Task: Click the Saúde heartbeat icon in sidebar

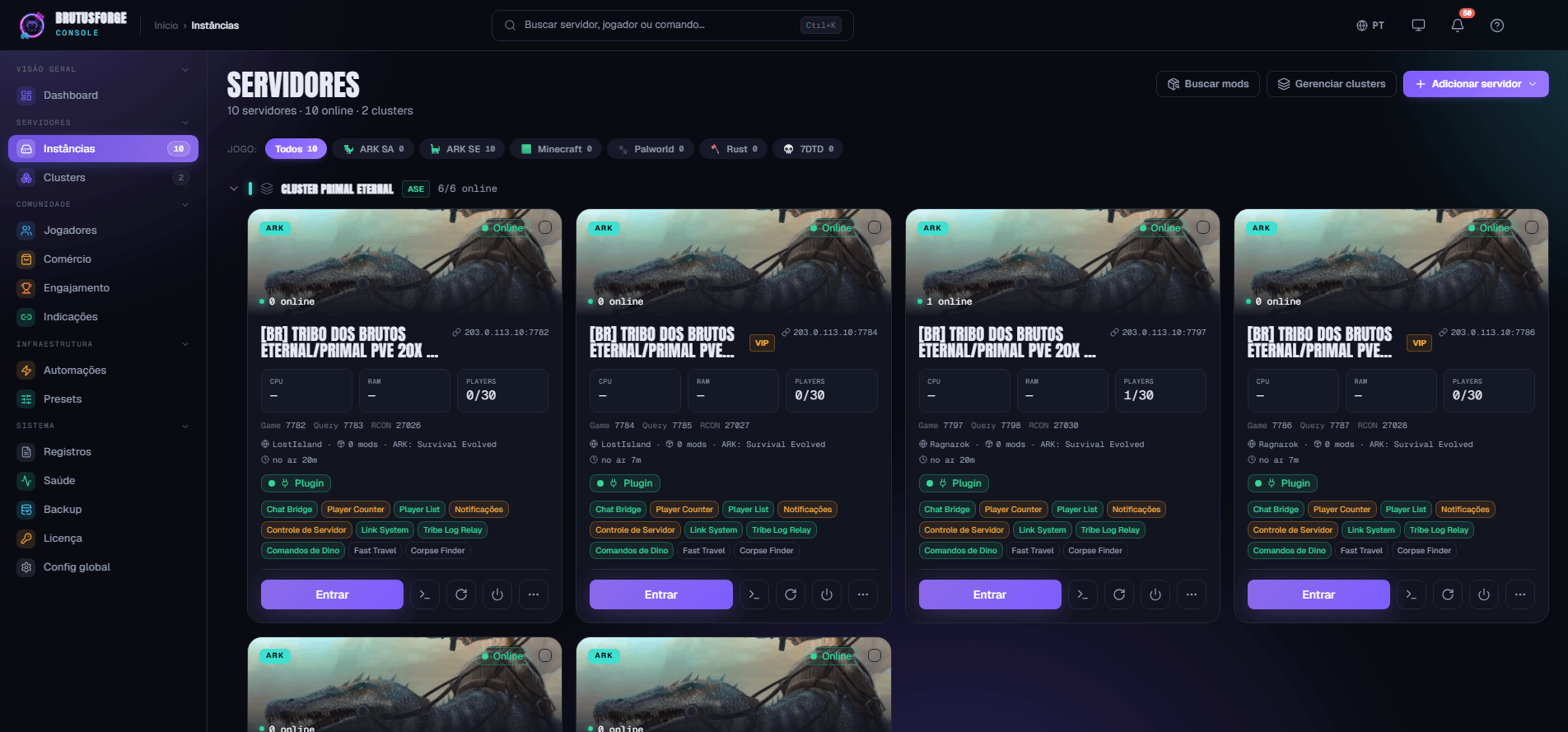Action: tap(26, 481)
